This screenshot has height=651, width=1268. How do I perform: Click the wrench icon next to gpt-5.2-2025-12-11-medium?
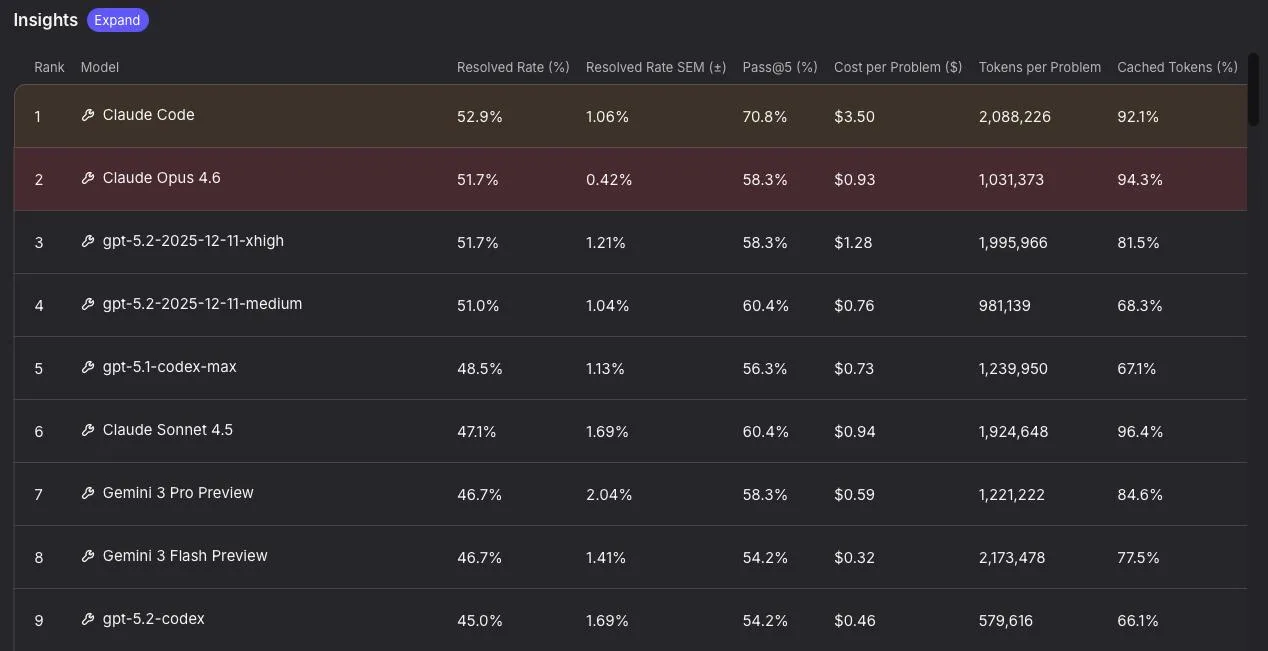pyautogui.click(x=88, y=304)
